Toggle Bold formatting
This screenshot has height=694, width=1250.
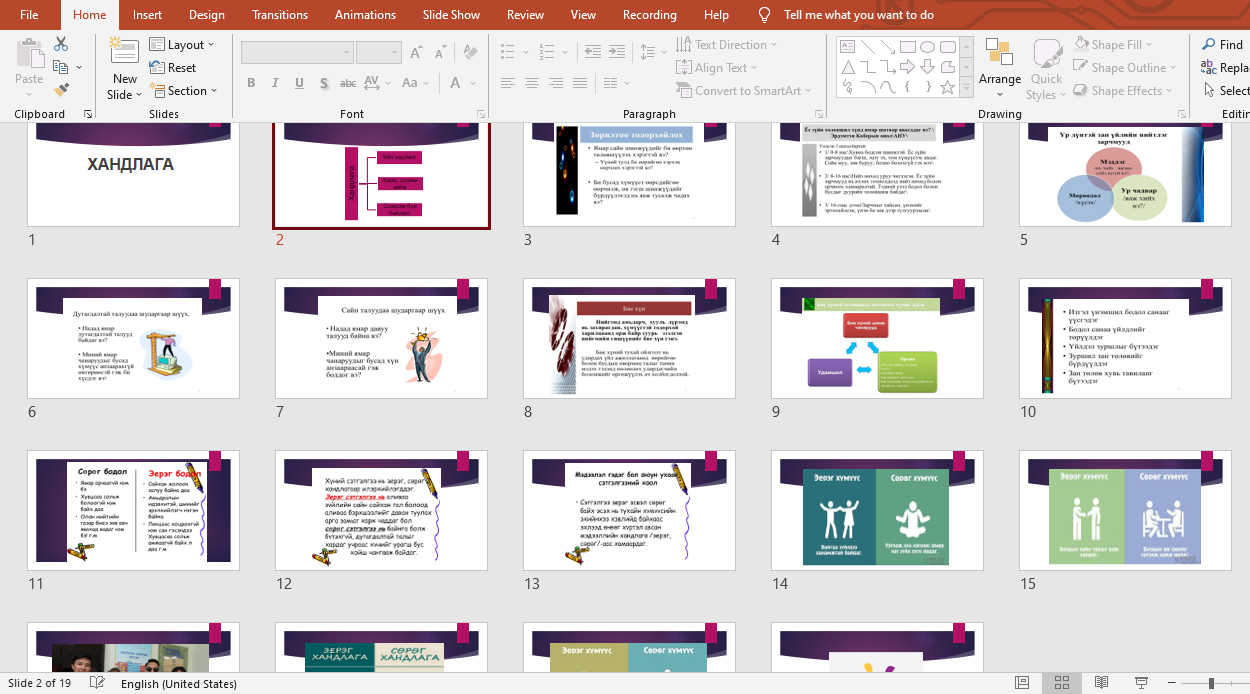251,83
